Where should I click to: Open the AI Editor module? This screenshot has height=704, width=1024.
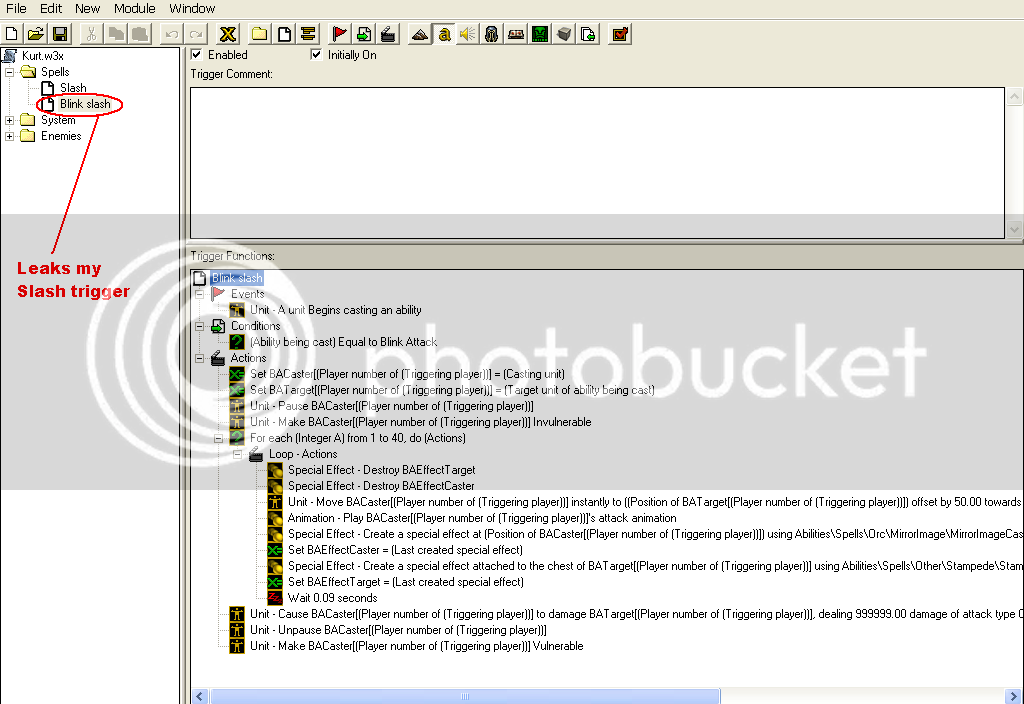(x=540, y=34)
